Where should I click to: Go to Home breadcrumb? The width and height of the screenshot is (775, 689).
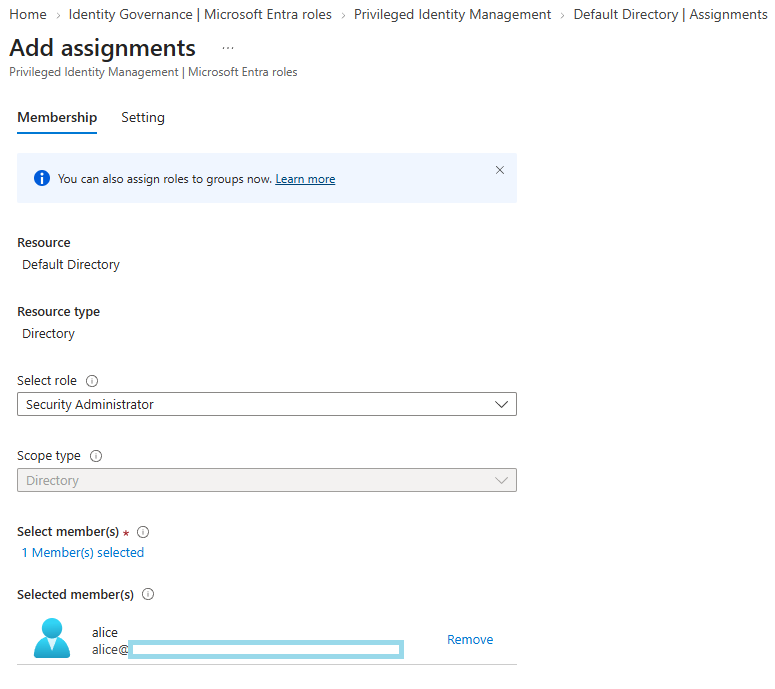(28, 15)
